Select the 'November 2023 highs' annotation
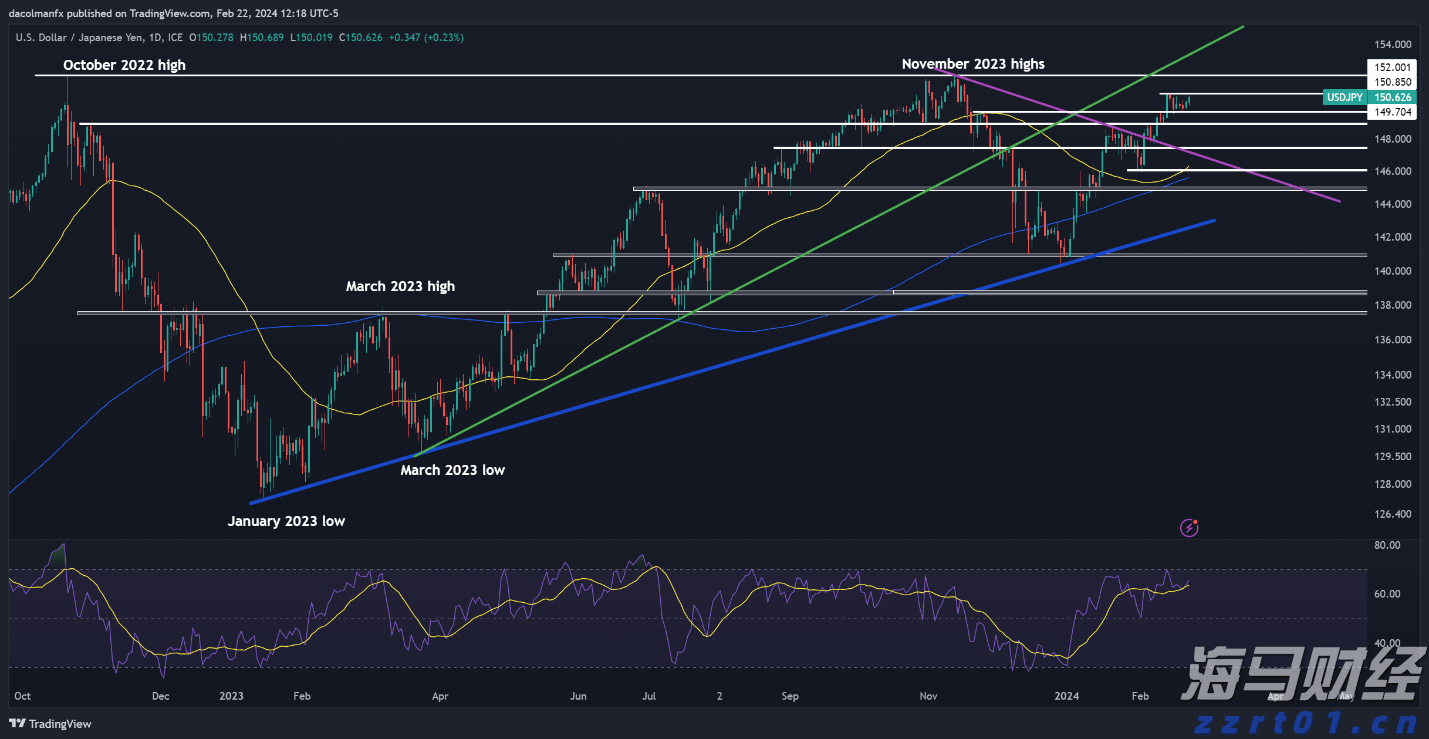This screenshot has height=739, width=1429. [x=972, y=64]
